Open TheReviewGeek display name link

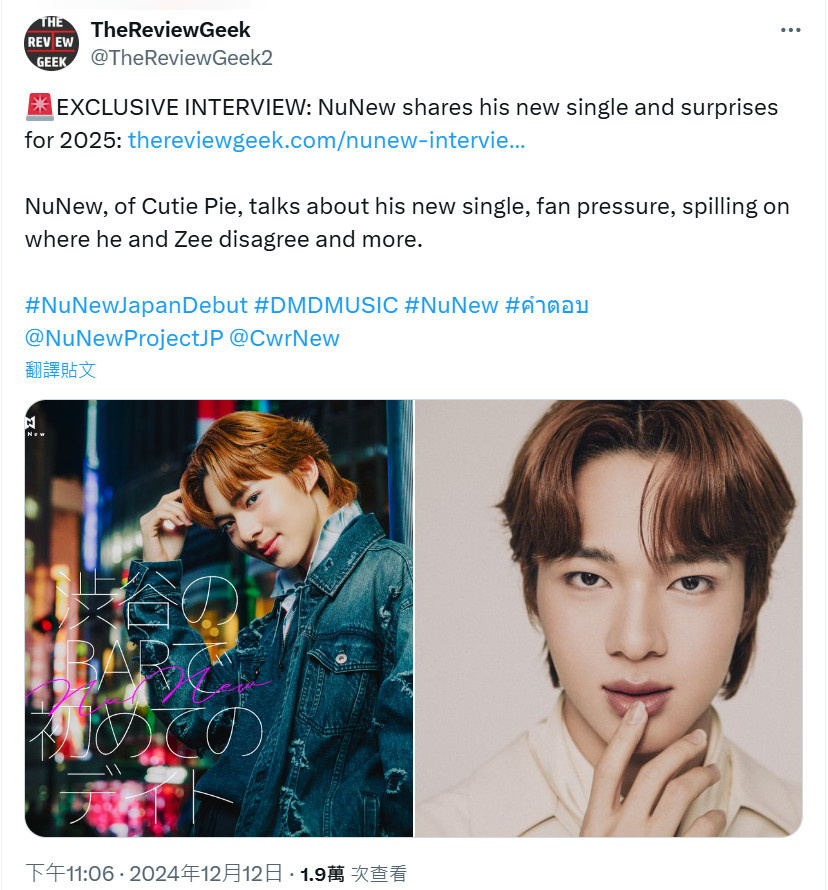[170, 30]
